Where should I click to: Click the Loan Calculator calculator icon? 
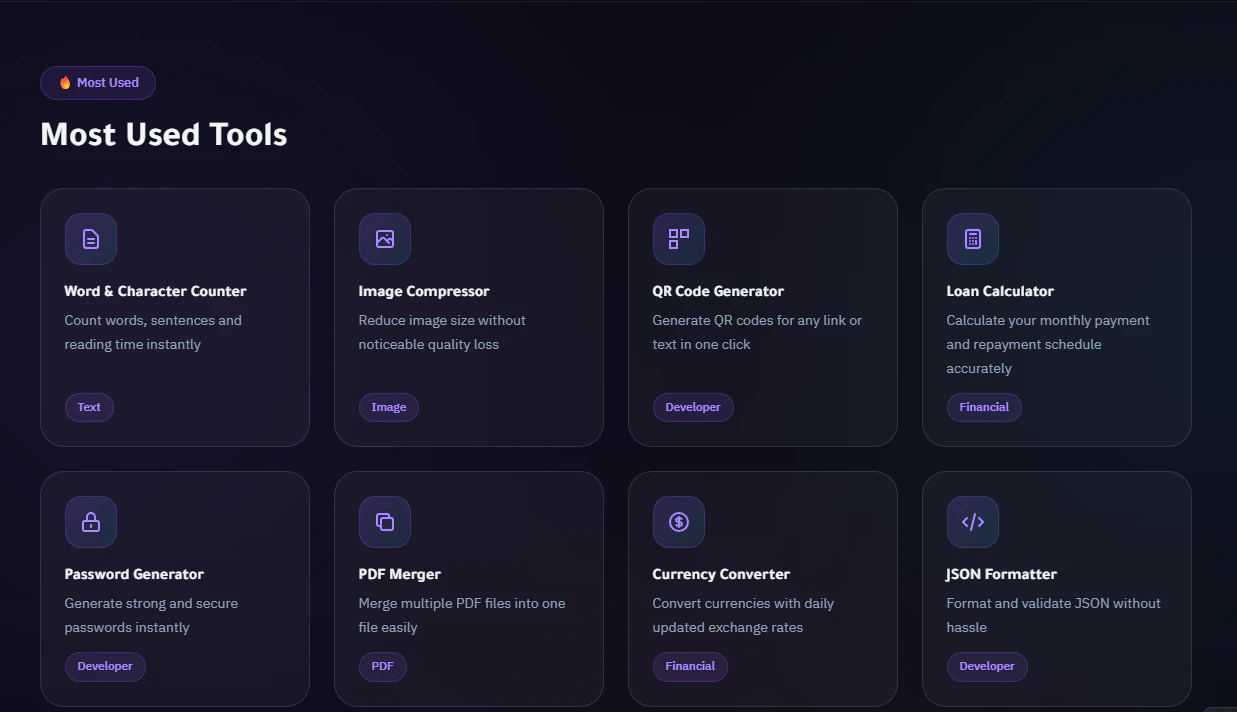click(973, 239)
